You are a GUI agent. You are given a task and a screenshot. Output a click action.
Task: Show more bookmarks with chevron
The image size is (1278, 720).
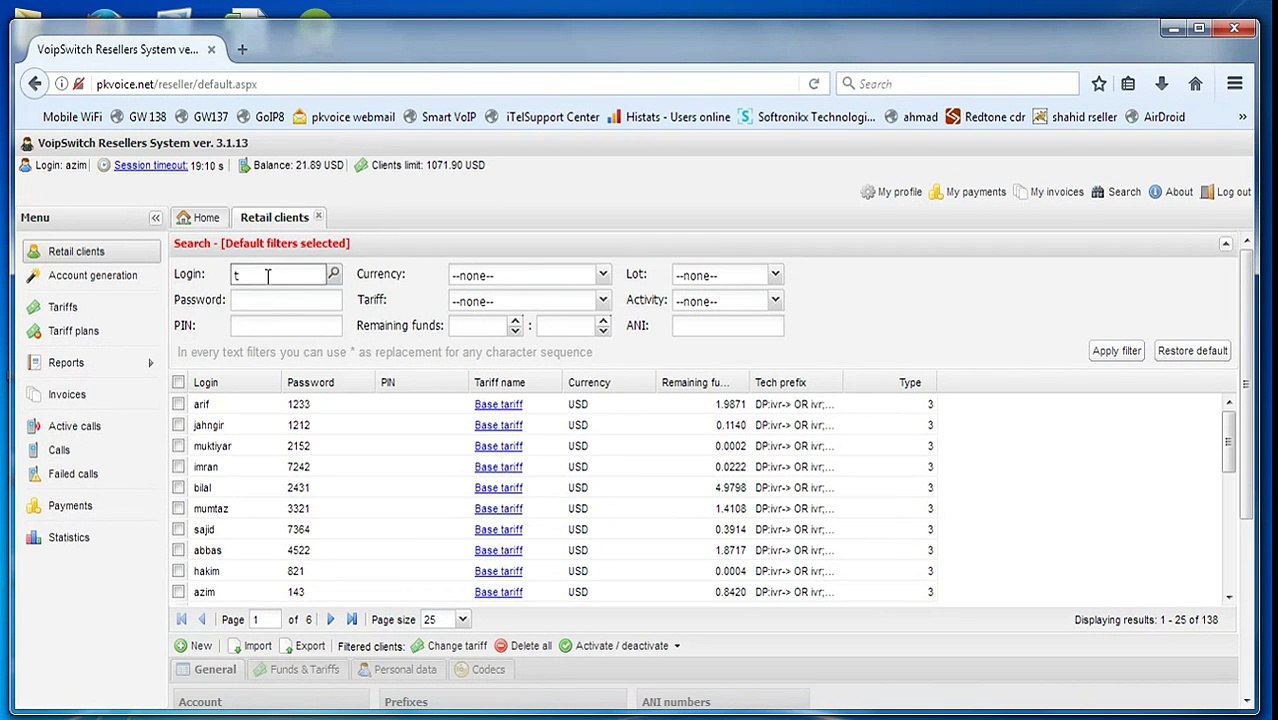pos(1242,117)
